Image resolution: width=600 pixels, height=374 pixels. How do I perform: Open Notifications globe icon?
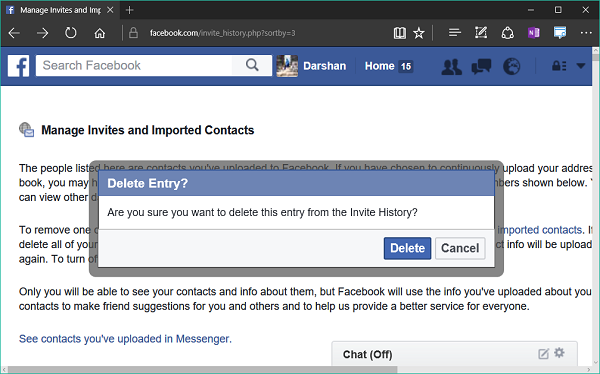click(x=512, y=66)
